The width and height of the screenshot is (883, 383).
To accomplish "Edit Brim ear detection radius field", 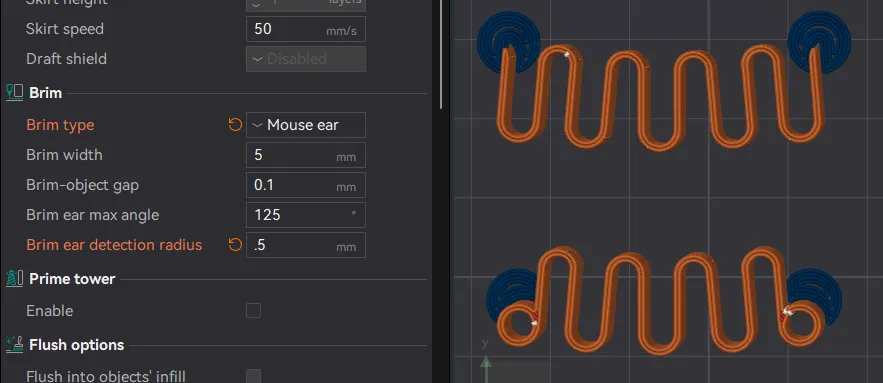I will pos(306,245).
